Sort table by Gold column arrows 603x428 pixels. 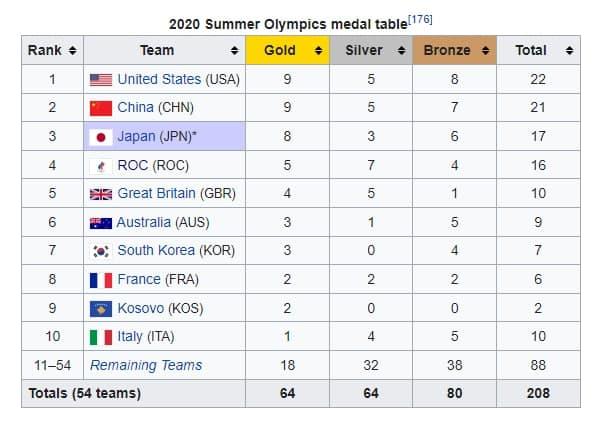318,50
